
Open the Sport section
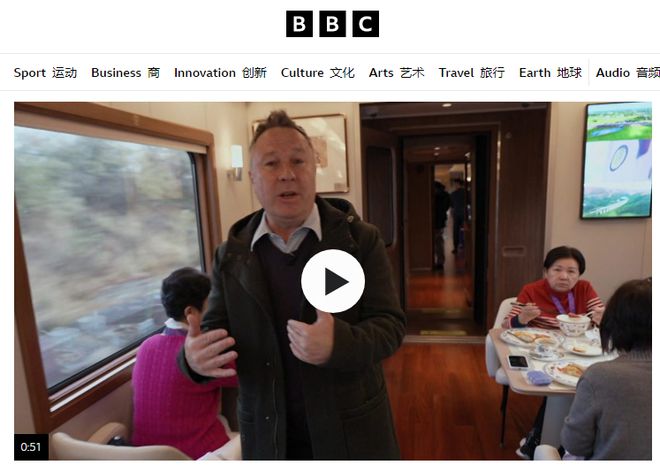(45, 73)
